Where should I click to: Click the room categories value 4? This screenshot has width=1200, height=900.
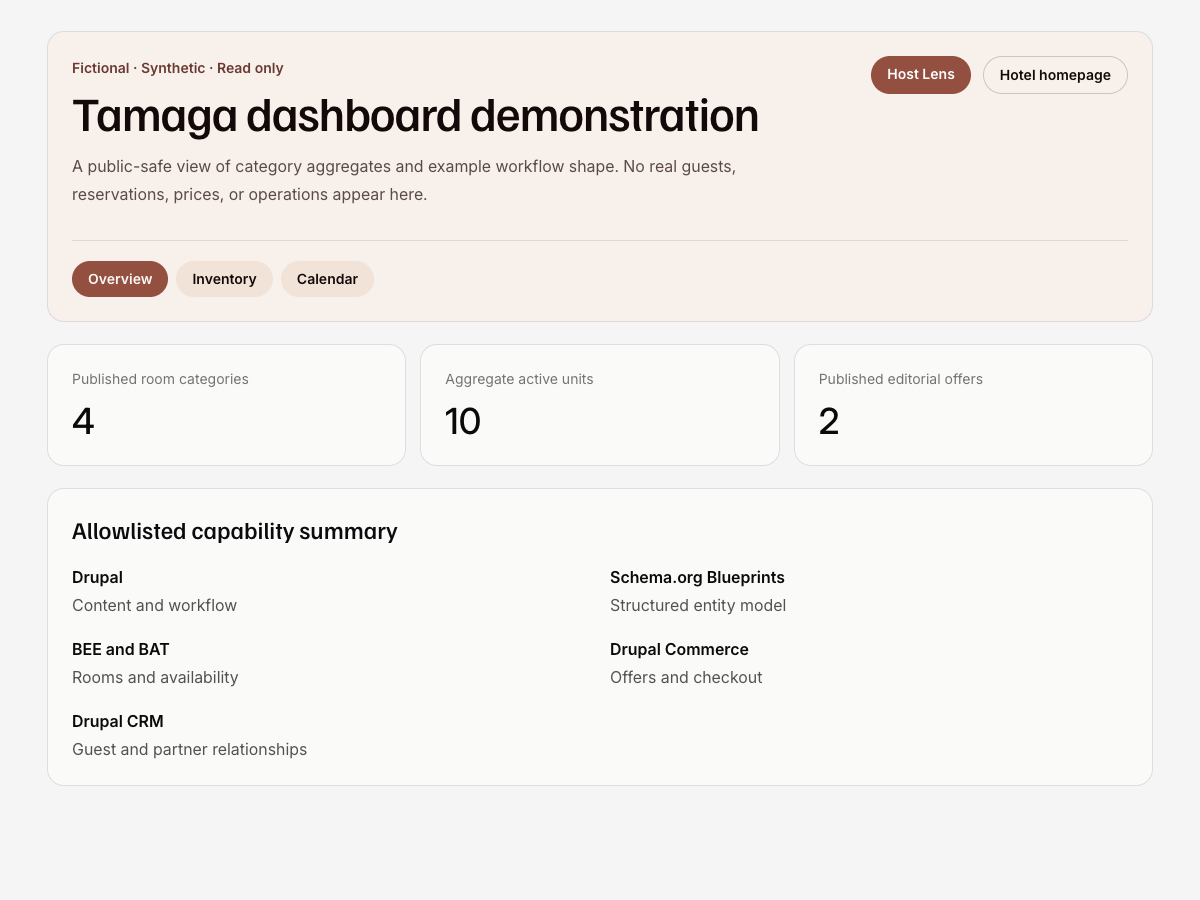(x=83, y=421)
